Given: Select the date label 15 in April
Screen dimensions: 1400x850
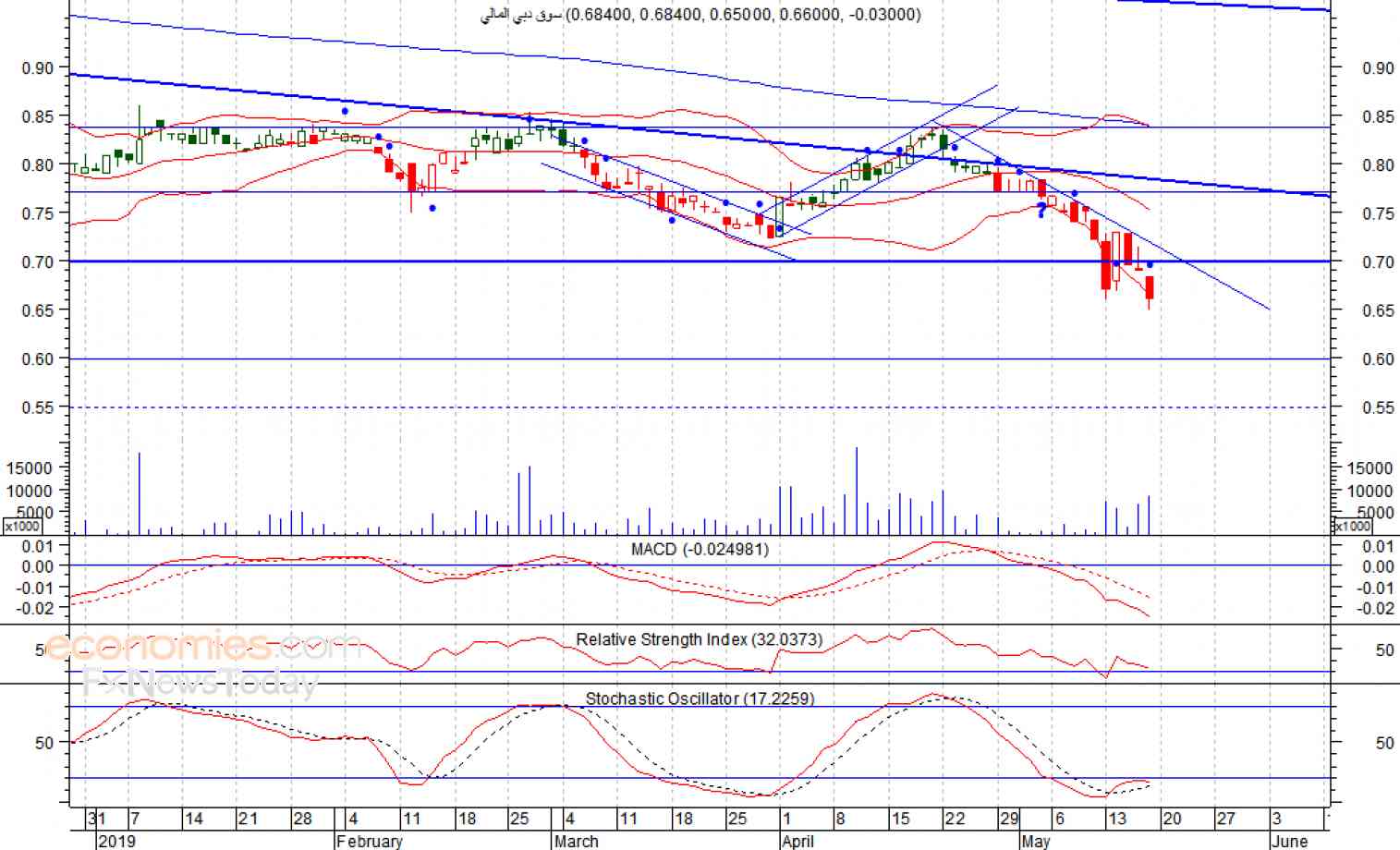Looking at the screenshot, I should point(900,819).
